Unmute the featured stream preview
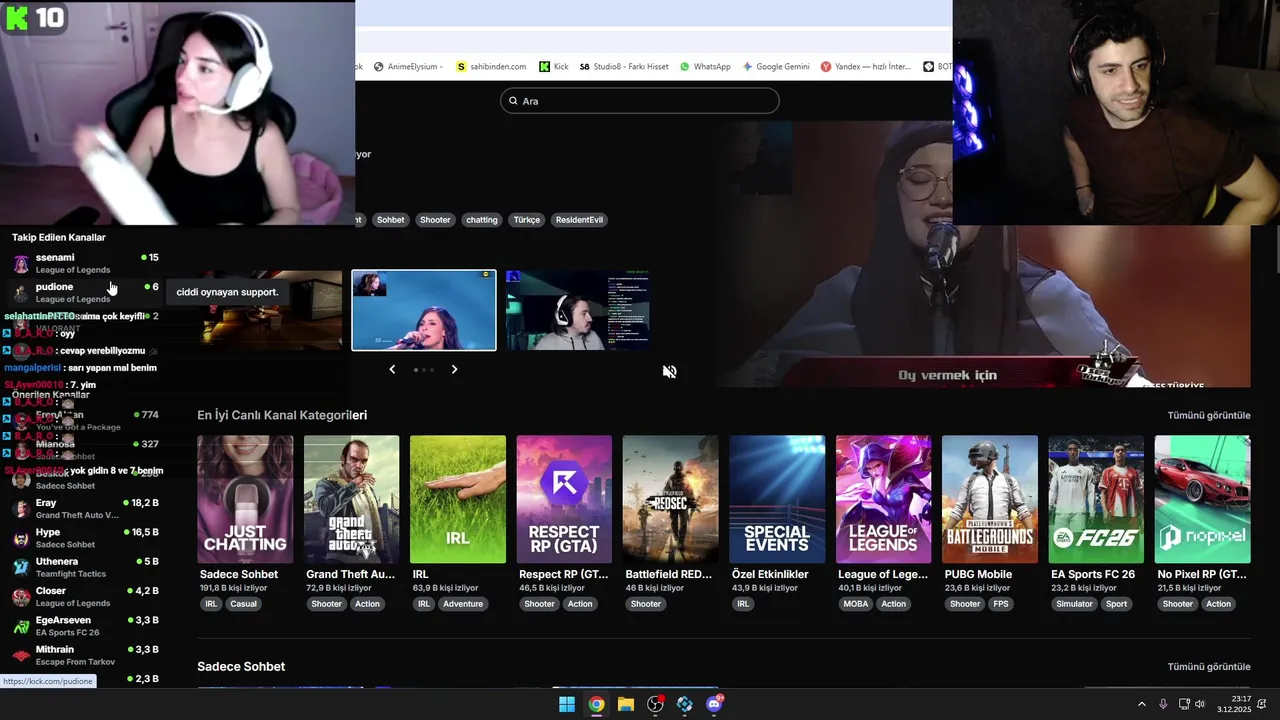The height and width of the screenshot is (720, 1280). pos(670,372)
